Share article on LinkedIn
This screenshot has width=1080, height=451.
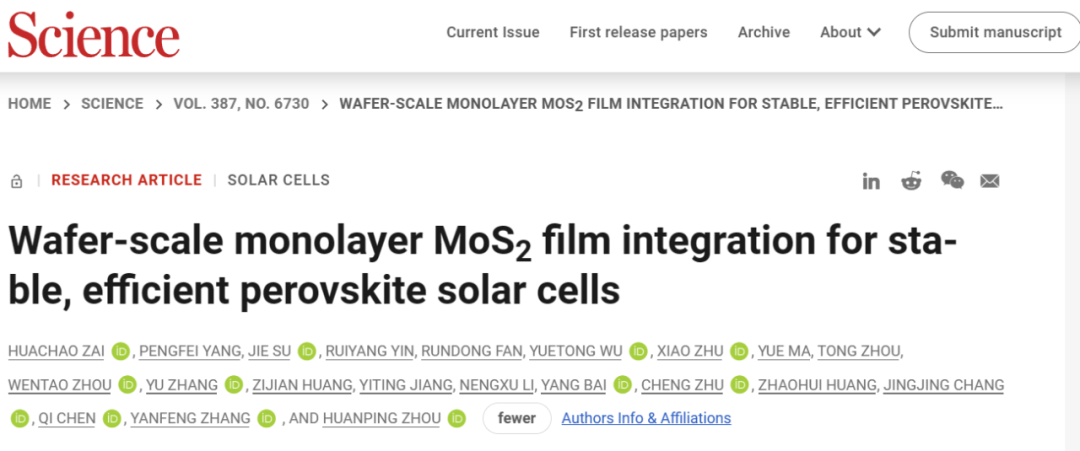tap(871, 181)
